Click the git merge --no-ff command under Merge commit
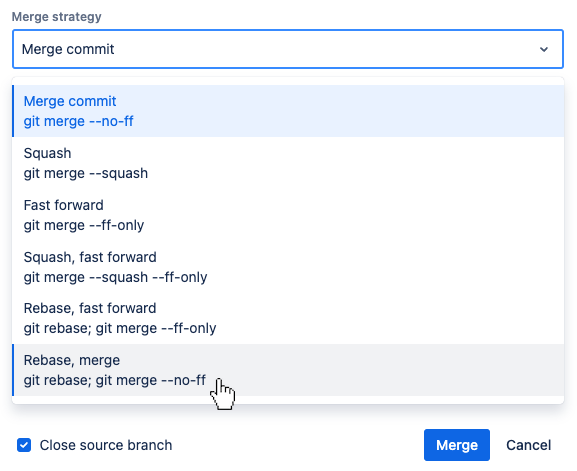 [x=78, y=121]
